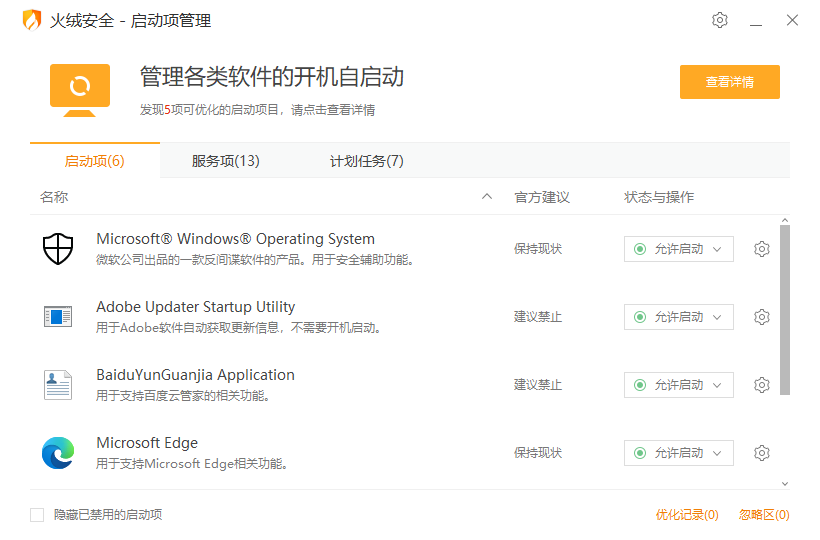Open gear options for Adobe Updater row

[761, 317]
